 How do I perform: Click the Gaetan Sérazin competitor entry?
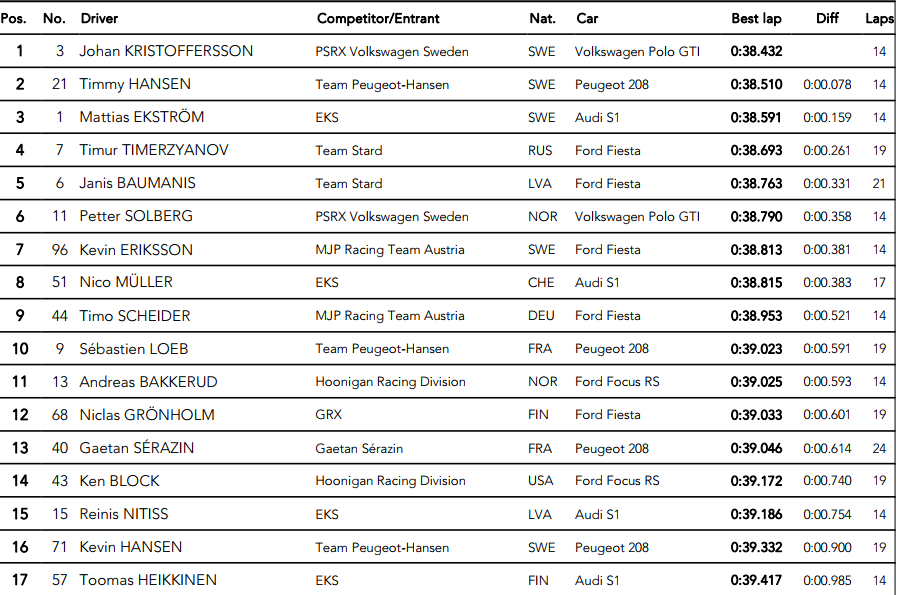pyautogui.click(x=358, y=448)
